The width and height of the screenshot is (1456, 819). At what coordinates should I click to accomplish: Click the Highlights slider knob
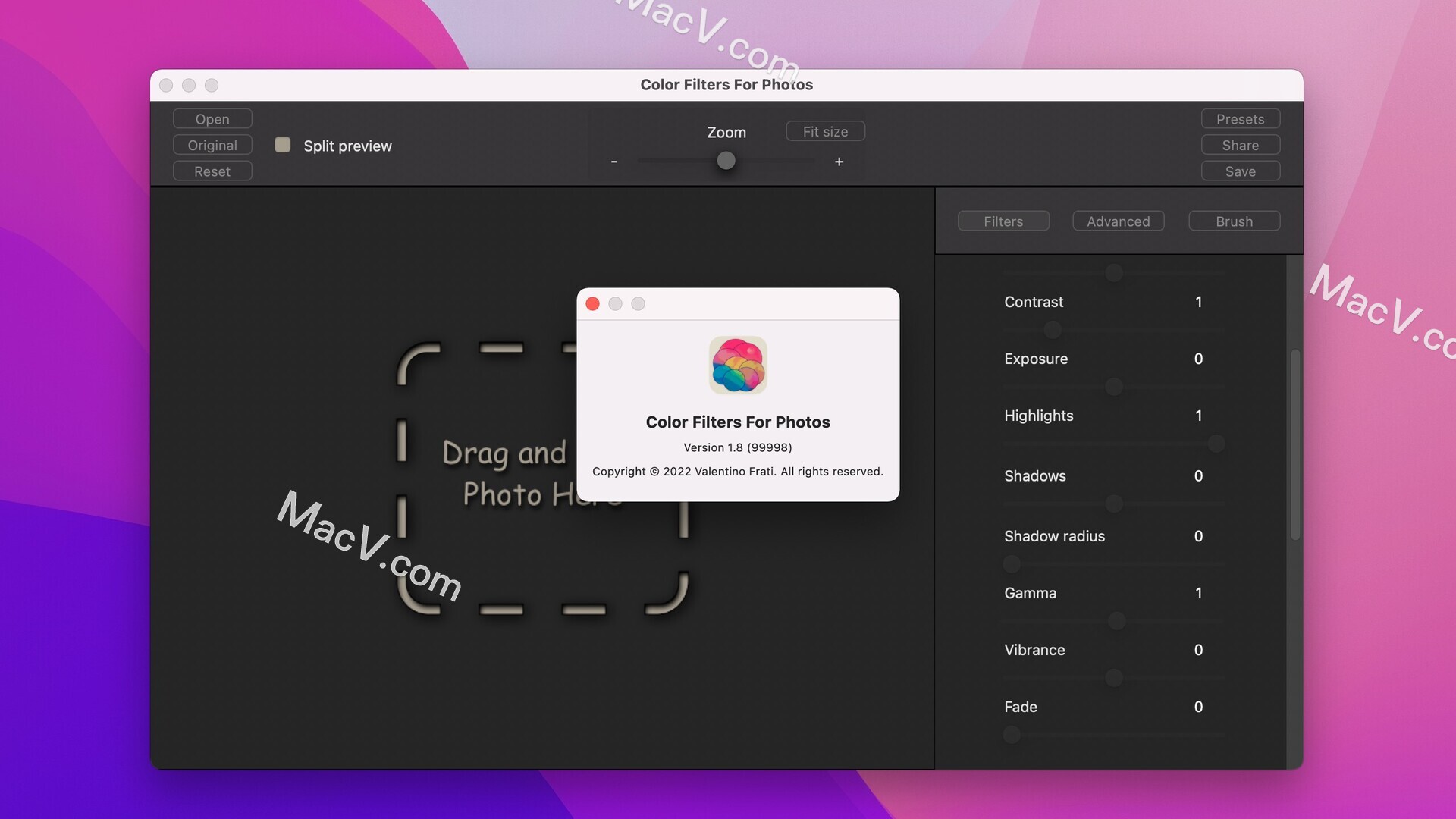(1216, 444)
